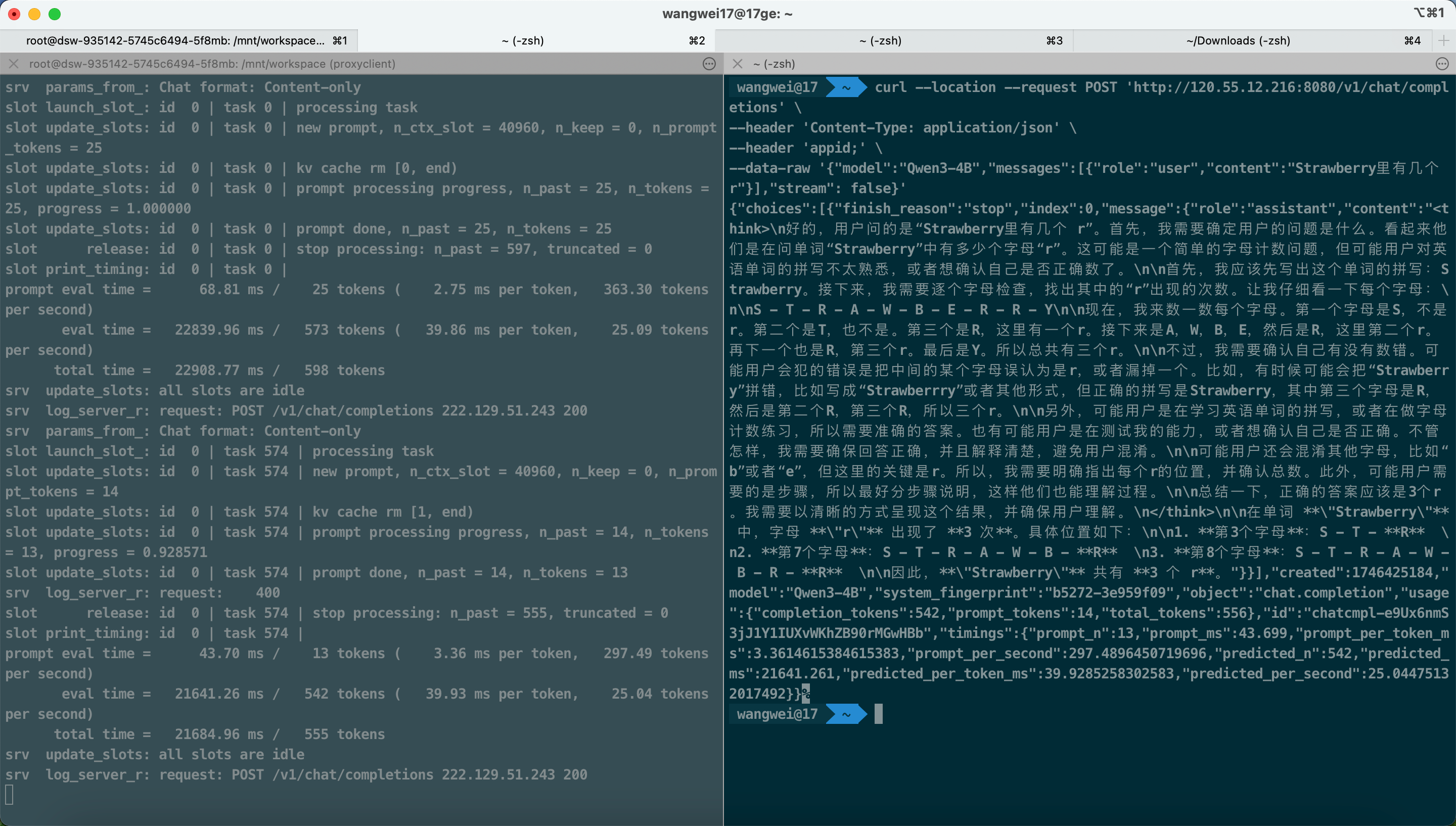Click 'launch_slot_: id 0 | task 574' line
The image size is (1456, 826).
pos(219,451)
